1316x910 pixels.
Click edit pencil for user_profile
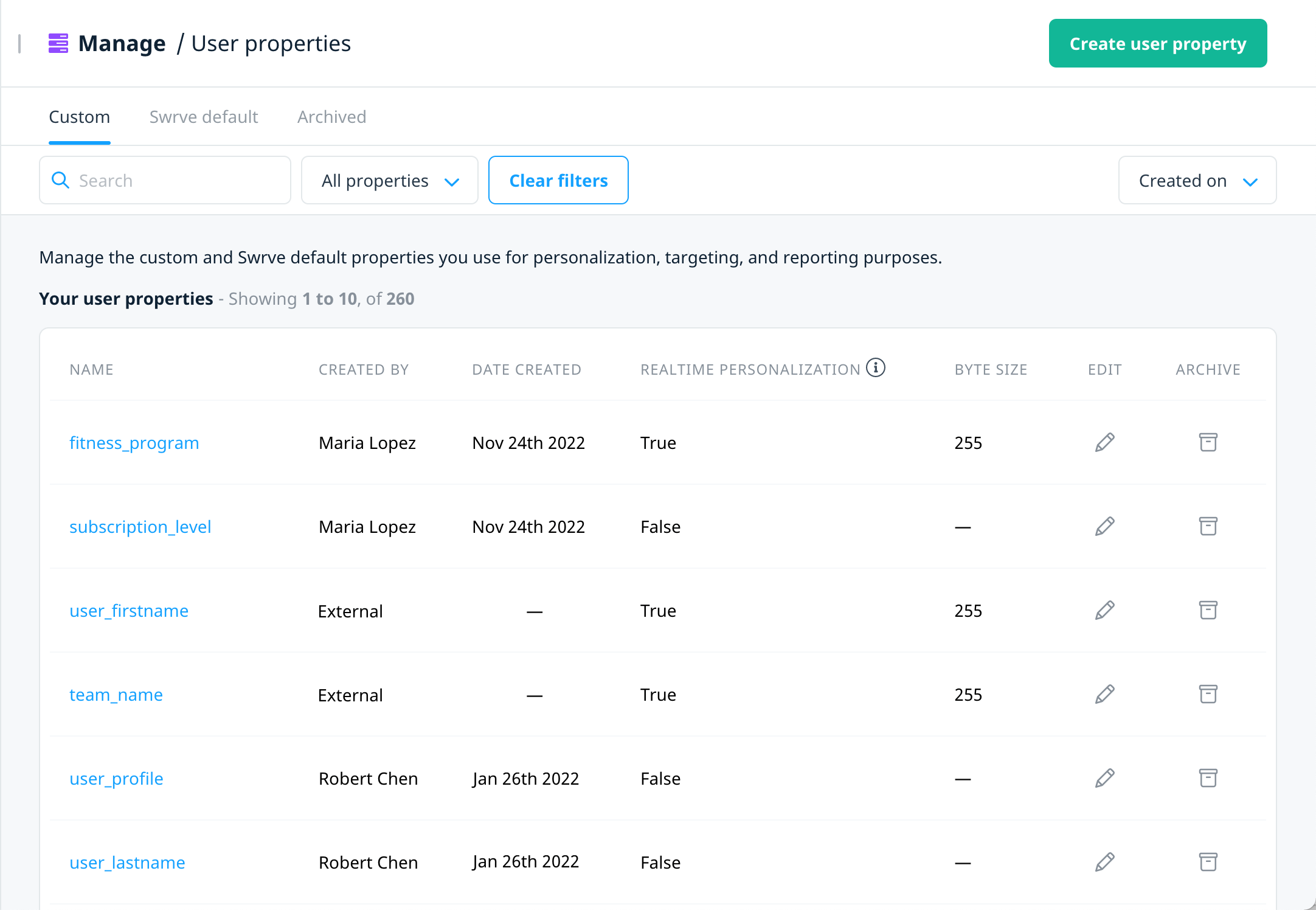point(1104,778)
